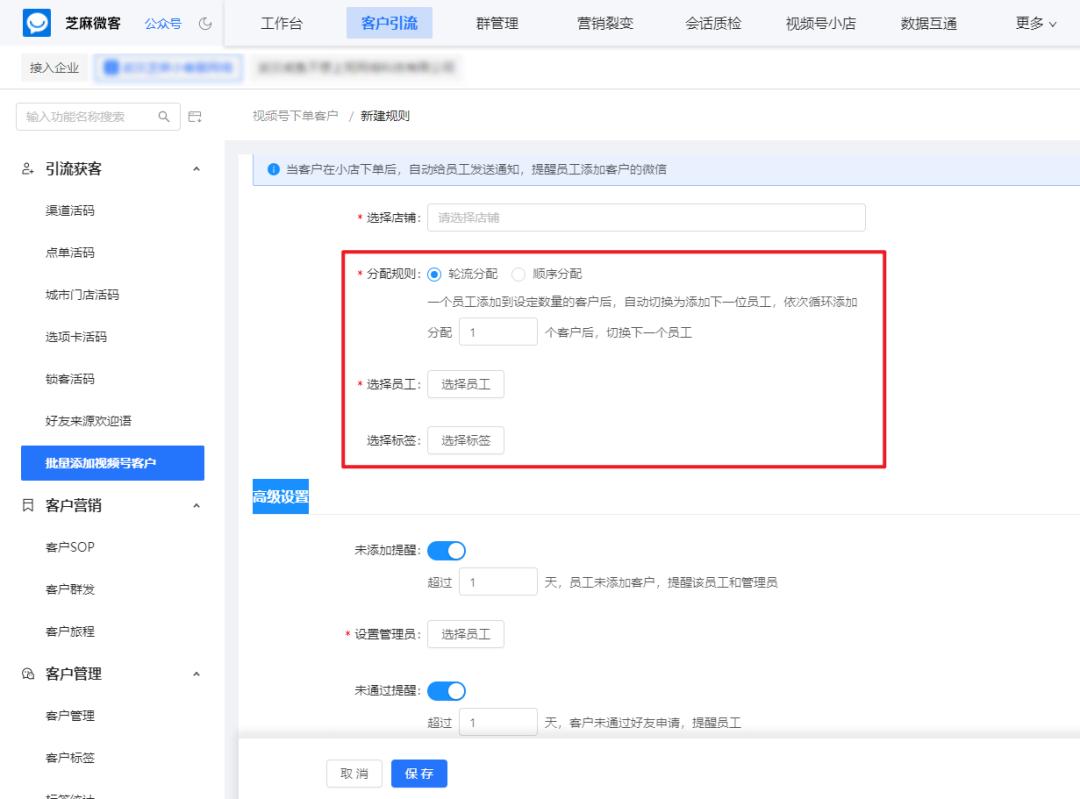Toggle dark mode with the moon icon
The width and height of the screenshot is (1080, 799).
[203, 23]
